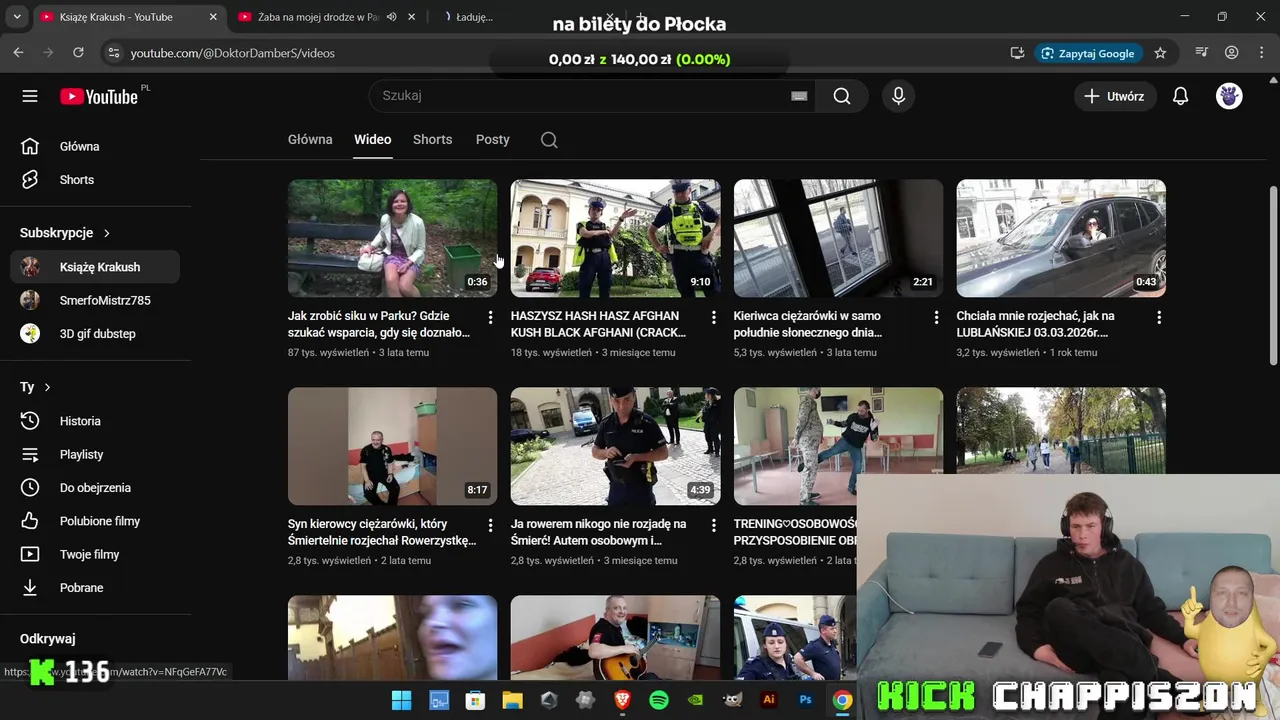Expand the Subskrypcje section chevron

click(106, 233)
